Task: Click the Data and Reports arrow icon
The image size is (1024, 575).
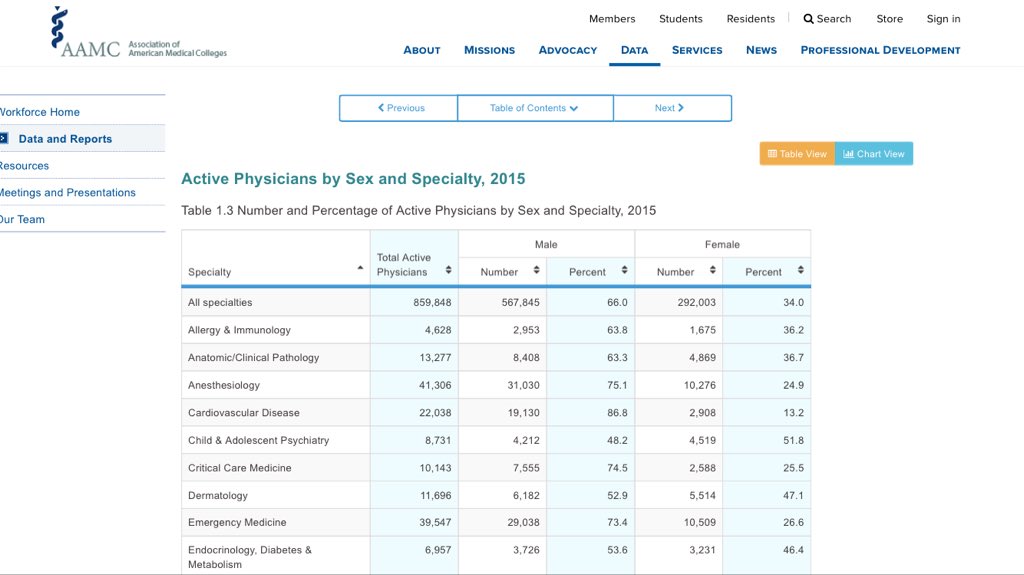Action: click(x=4, y=139)
